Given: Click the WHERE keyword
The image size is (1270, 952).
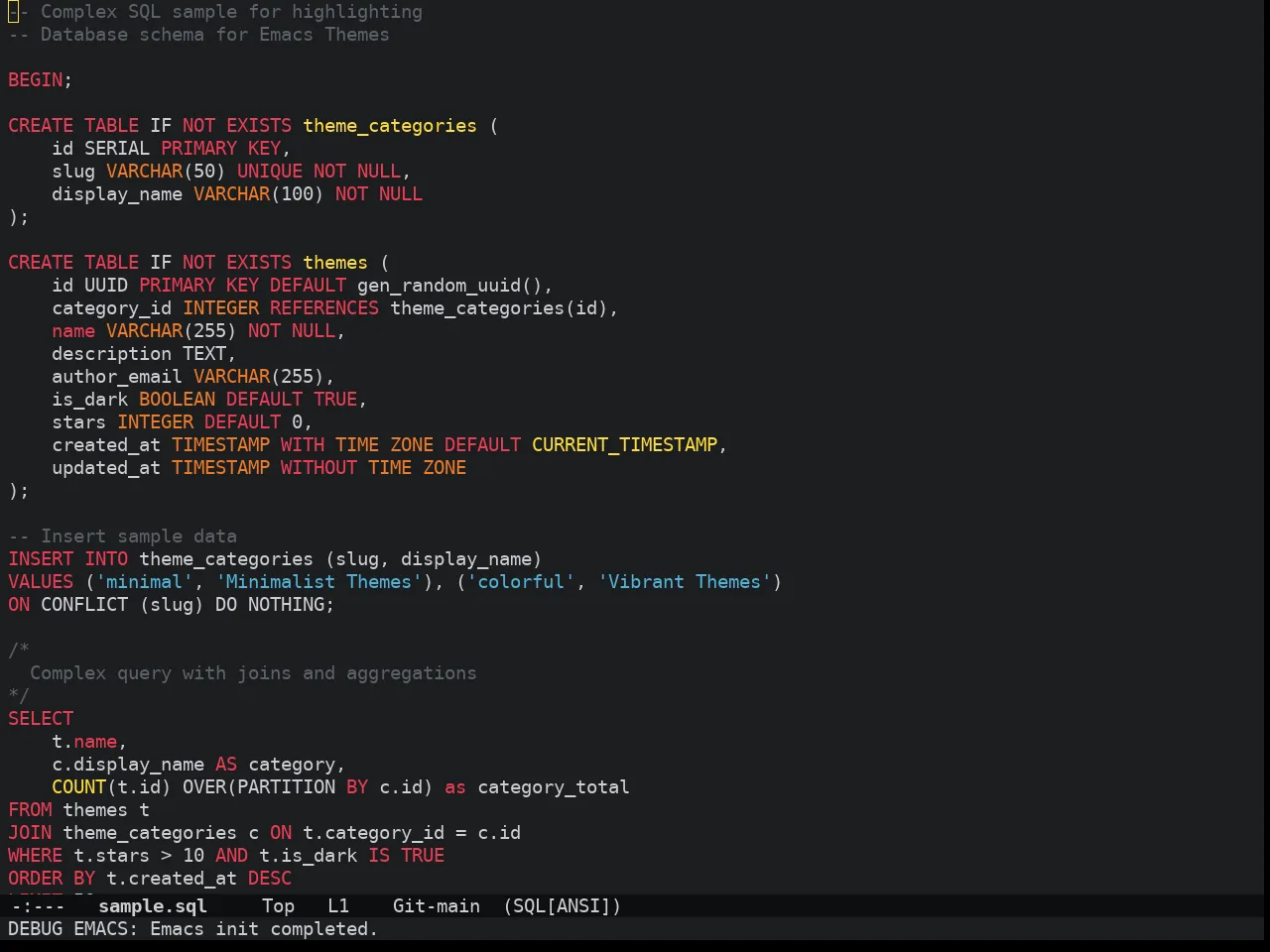Looking at the screenshot, I should 36,856.
